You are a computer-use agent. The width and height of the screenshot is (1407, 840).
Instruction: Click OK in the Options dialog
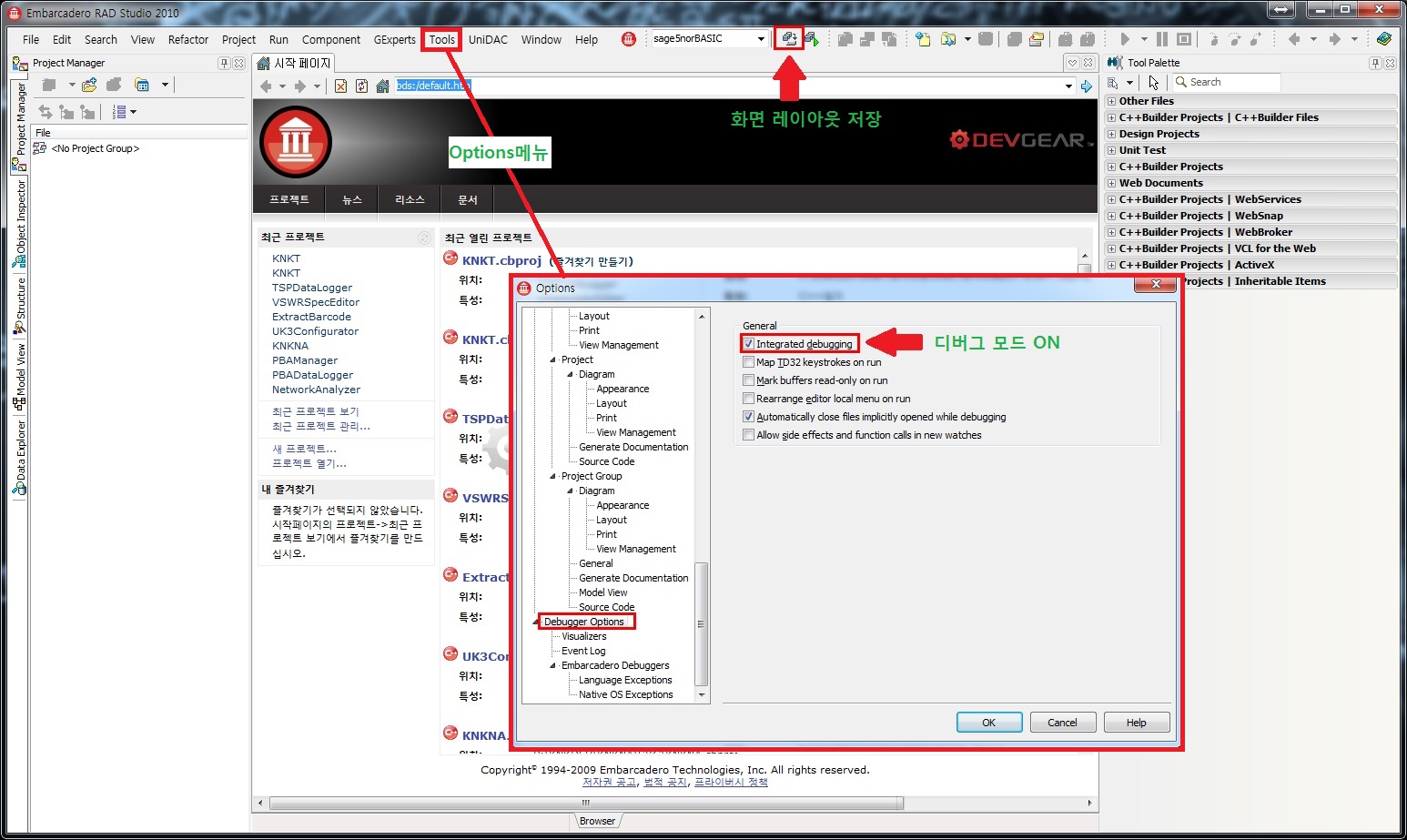click(988, 723)
